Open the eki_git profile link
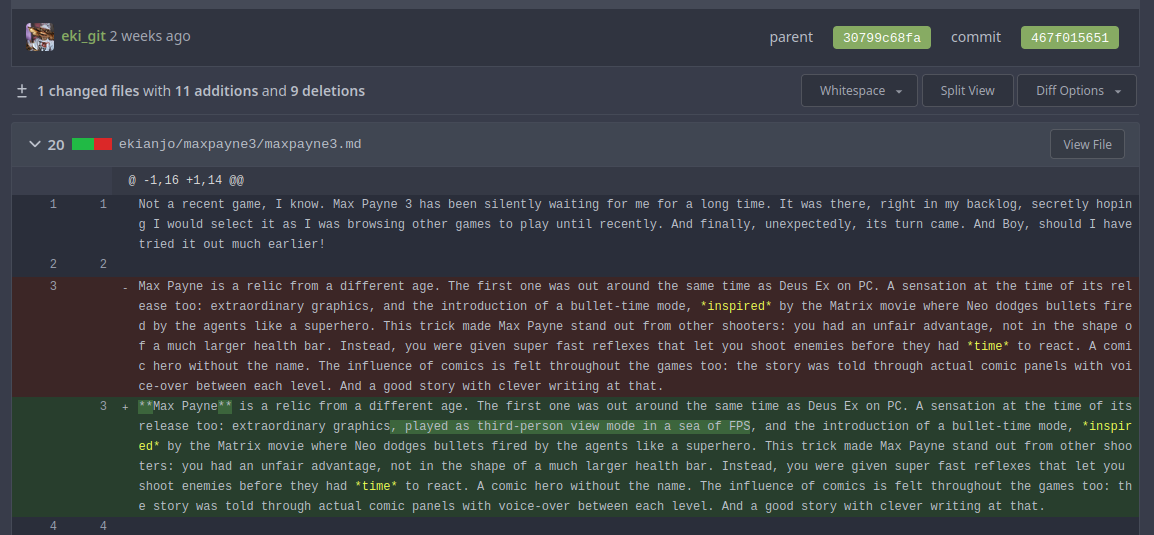The height and width of the screenshot is (535, 1154). [x=83, y=36]
